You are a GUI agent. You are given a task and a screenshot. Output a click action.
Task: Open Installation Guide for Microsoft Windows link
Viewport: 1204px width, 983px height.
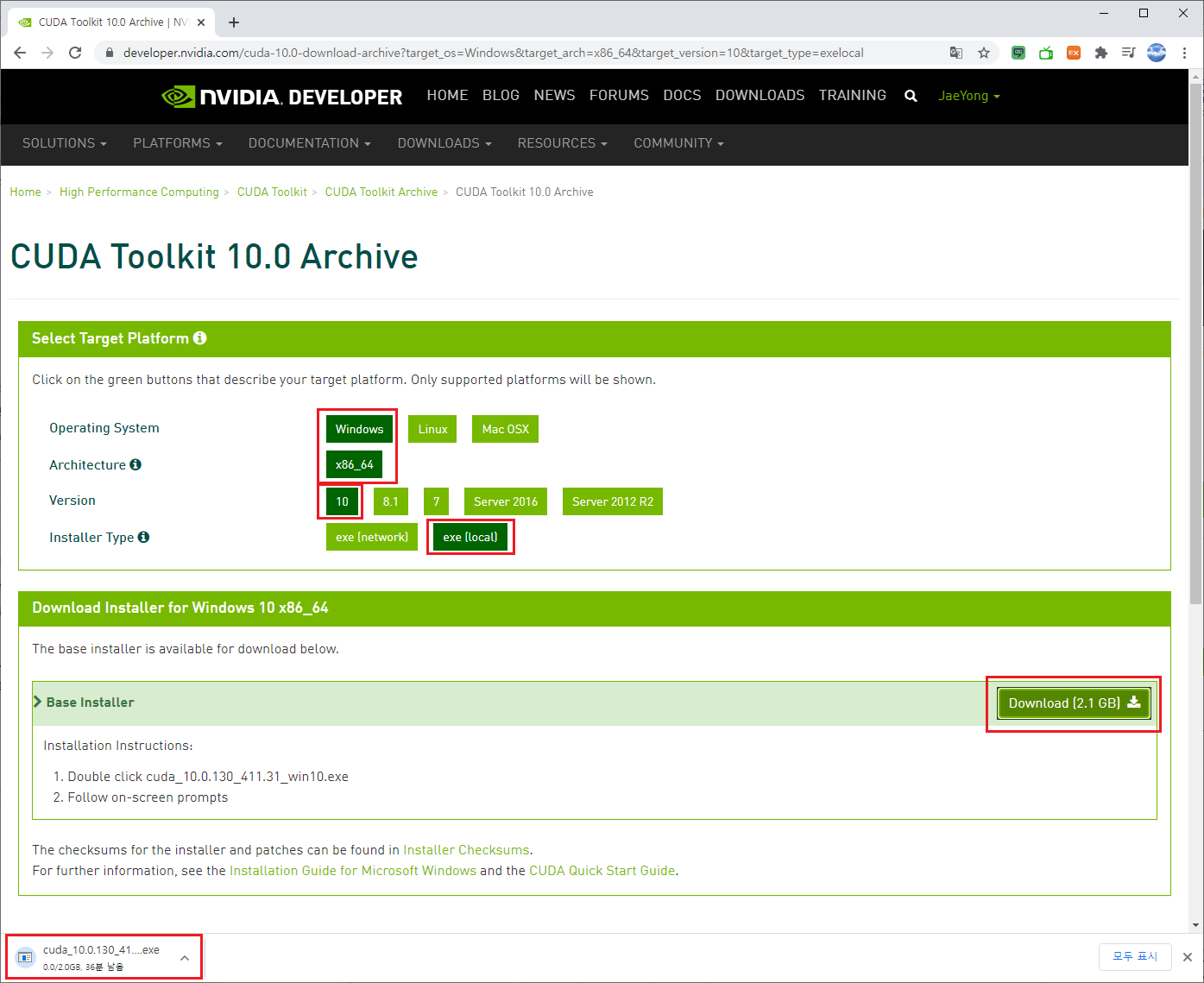click(353, 871)
